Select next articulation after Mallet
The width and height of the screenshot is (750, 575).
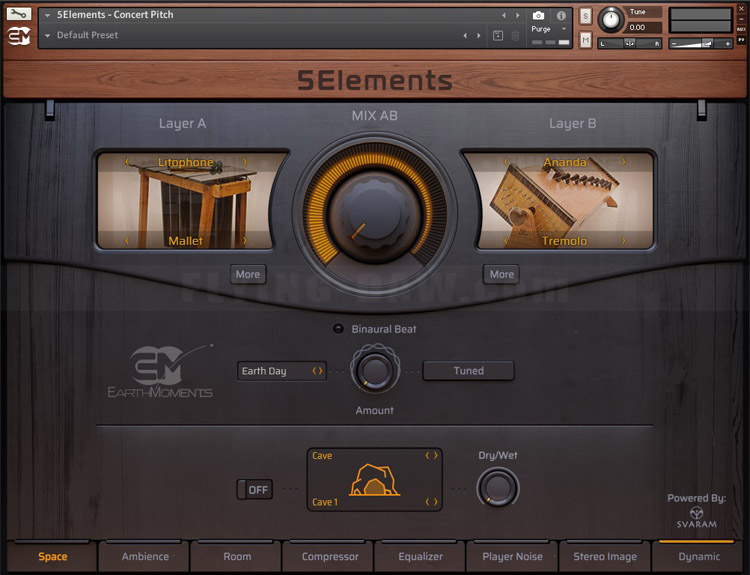[245, 241]
